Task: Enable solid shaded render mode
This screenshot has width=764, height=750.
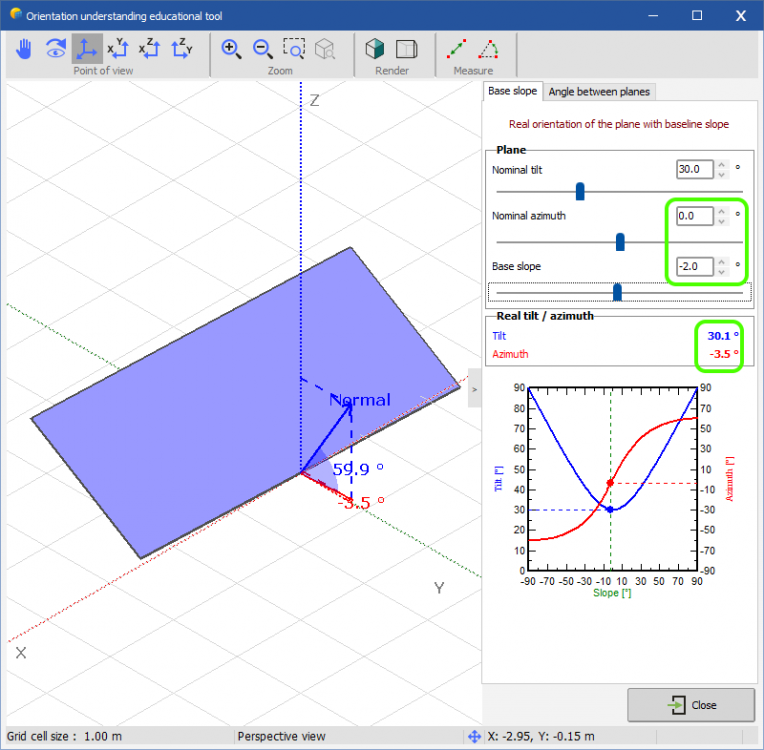Action: pyautogui.click(x=375, y=48)
